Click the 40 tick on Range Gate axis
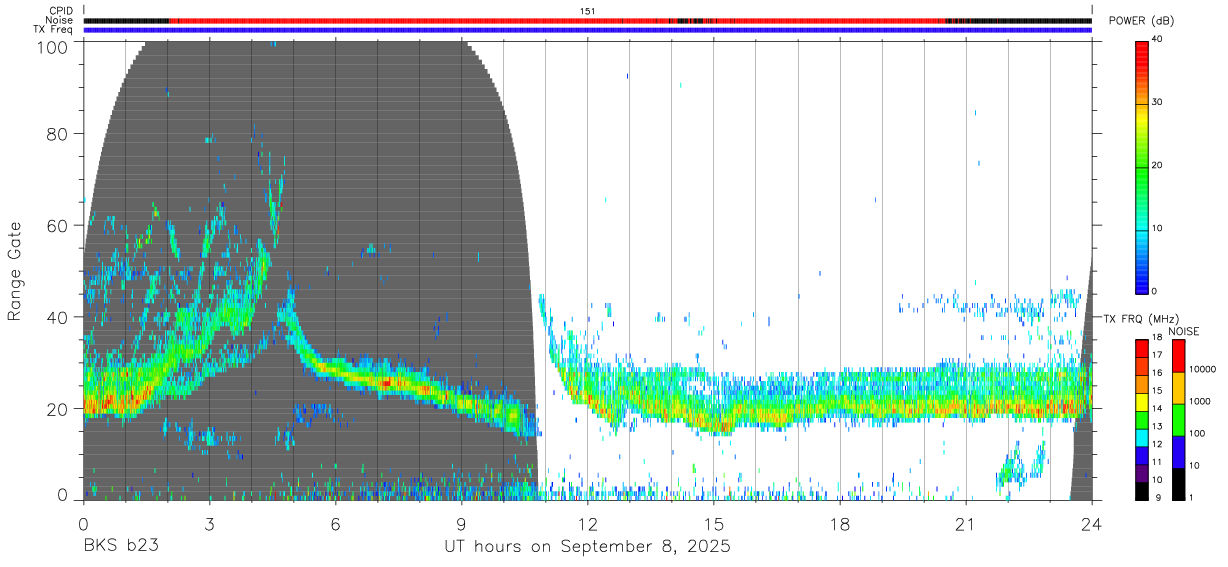Viewport: 1228px width, 567px height. pyautogui.click(x=59, y=317)
